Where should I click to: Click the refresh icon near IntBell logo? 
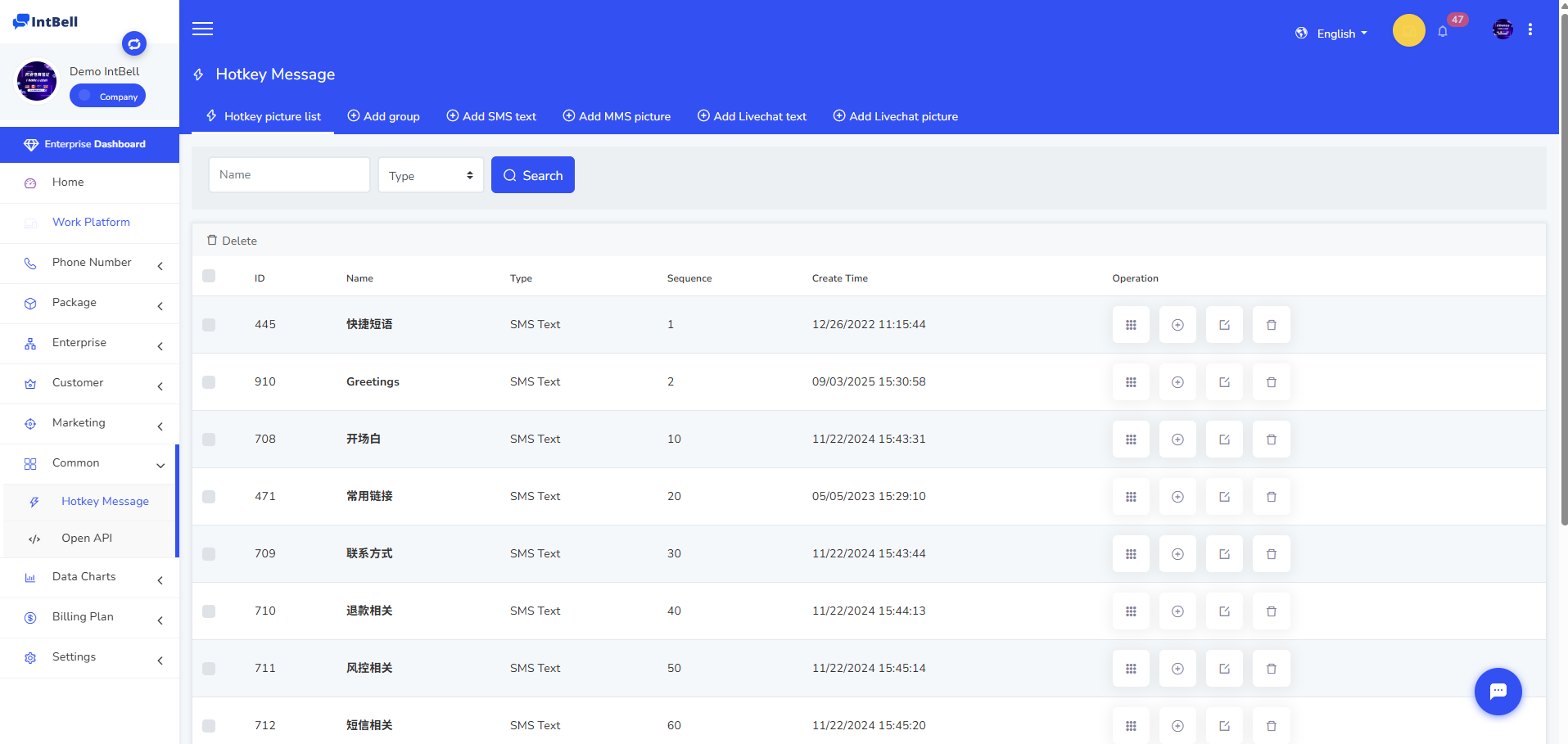point(134,43)
